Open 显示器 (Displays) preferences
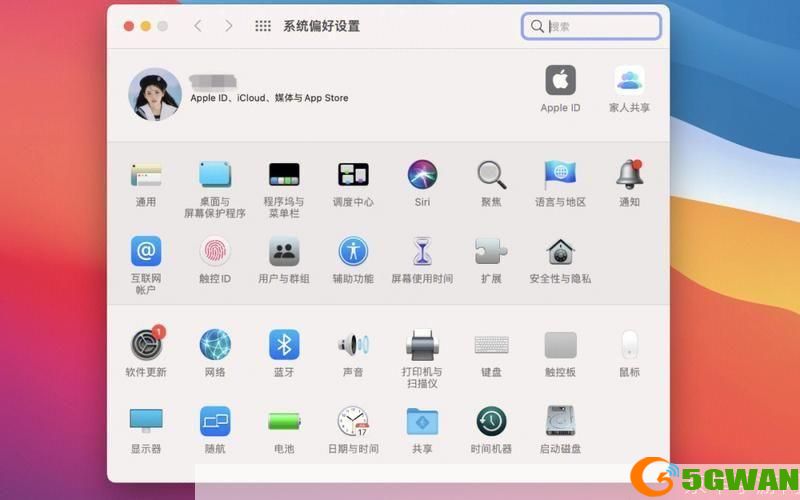Image resolution: width=800 pixels, height=500 pixels. (146, 421)
